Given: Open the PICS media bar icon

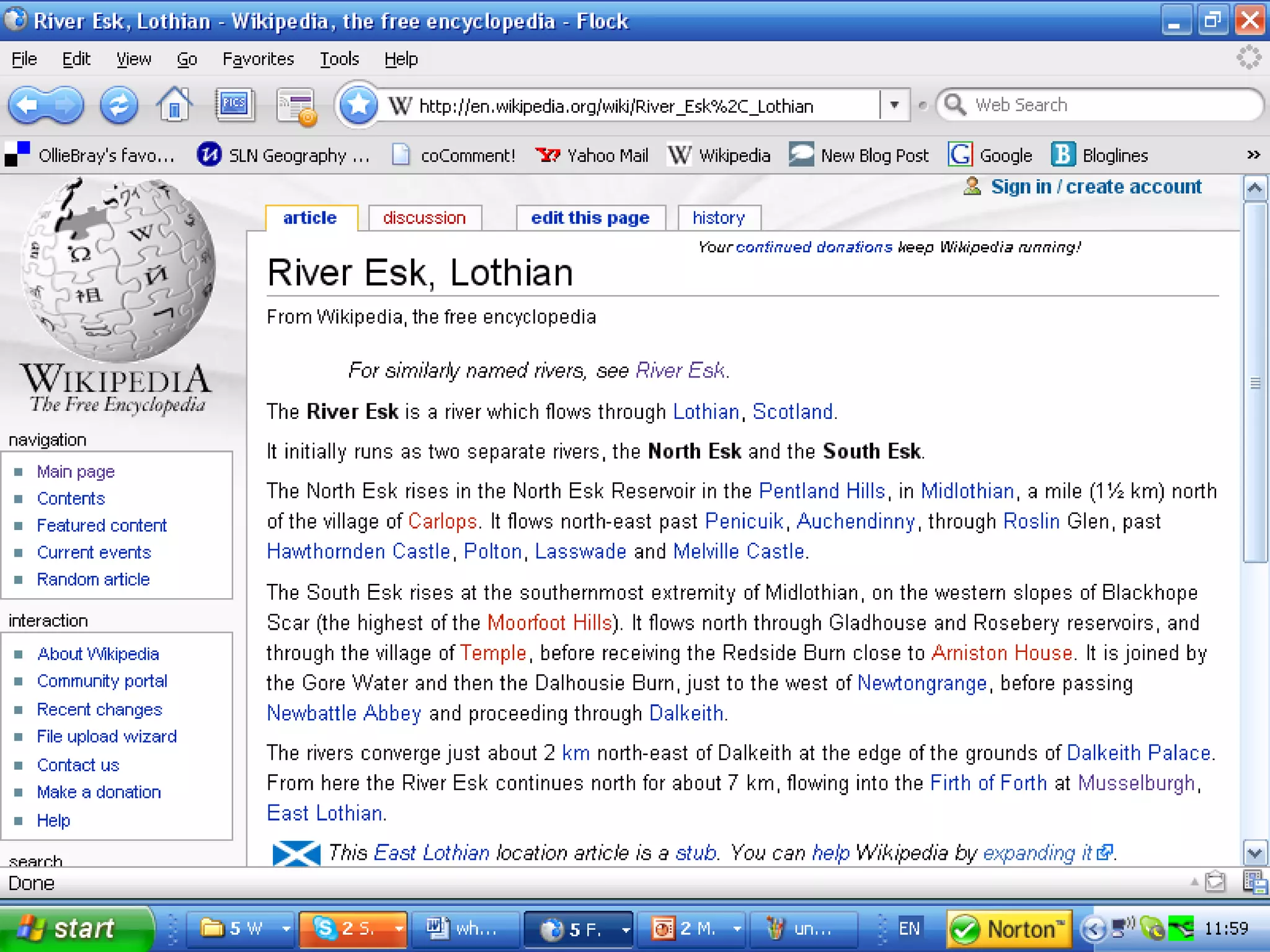Looking at the screenshot, I should click(x=234, y=104).
